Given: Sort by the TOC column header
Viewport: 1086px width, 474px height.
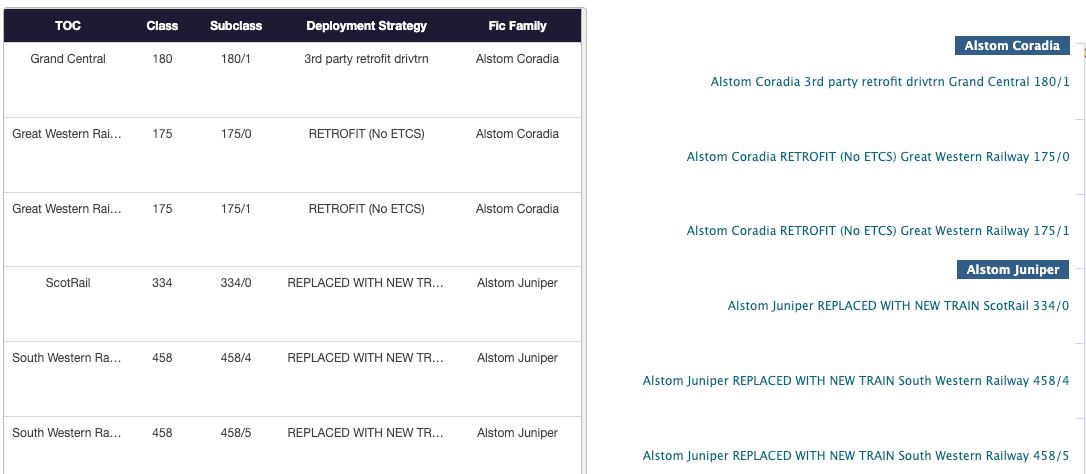Looking at the screenshot, I should 68,26.
